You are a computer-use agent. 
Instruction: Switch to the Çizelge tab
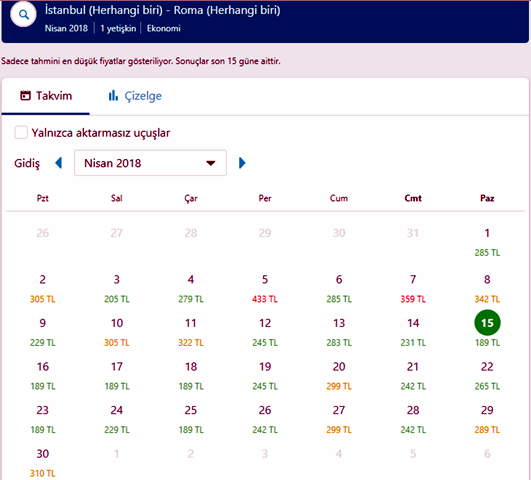click(x=135, y=96)
